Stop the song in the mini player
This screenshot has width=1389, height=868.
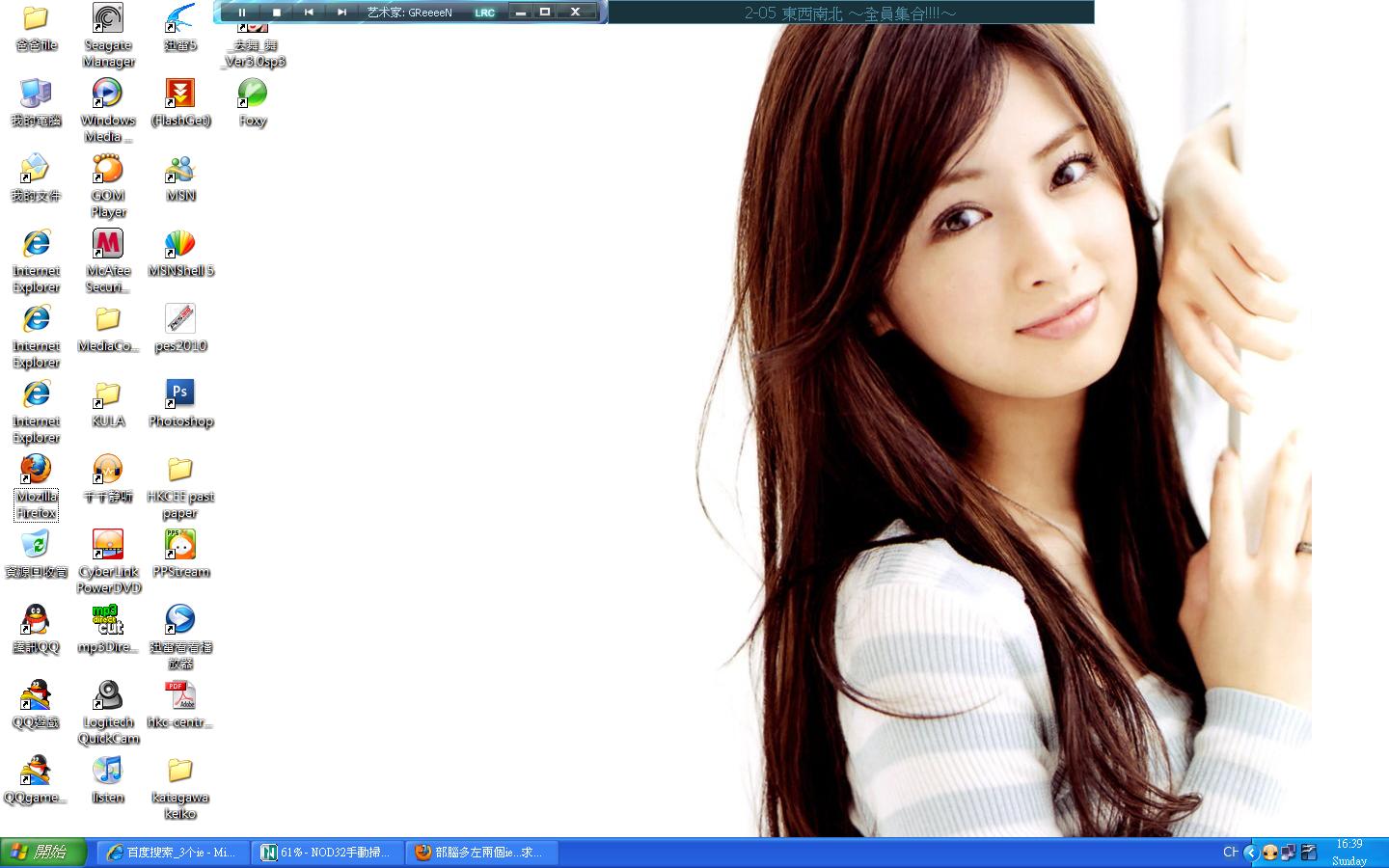[x=276, y=13]
